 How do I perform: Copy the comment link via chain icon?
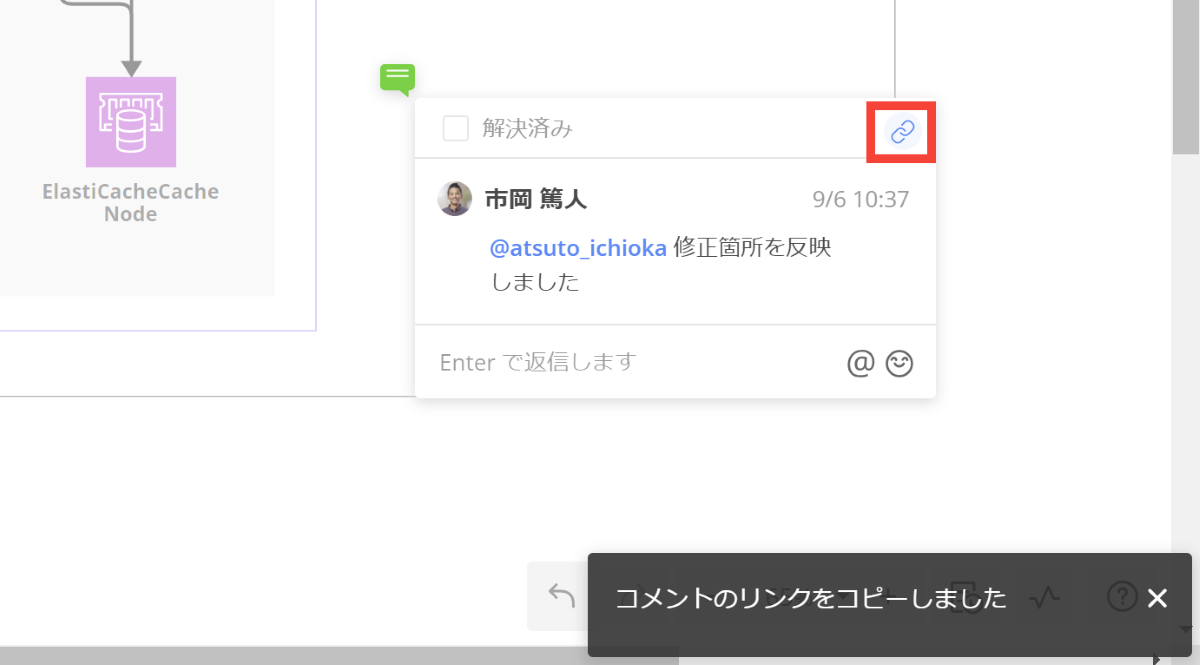coord(902,131)
